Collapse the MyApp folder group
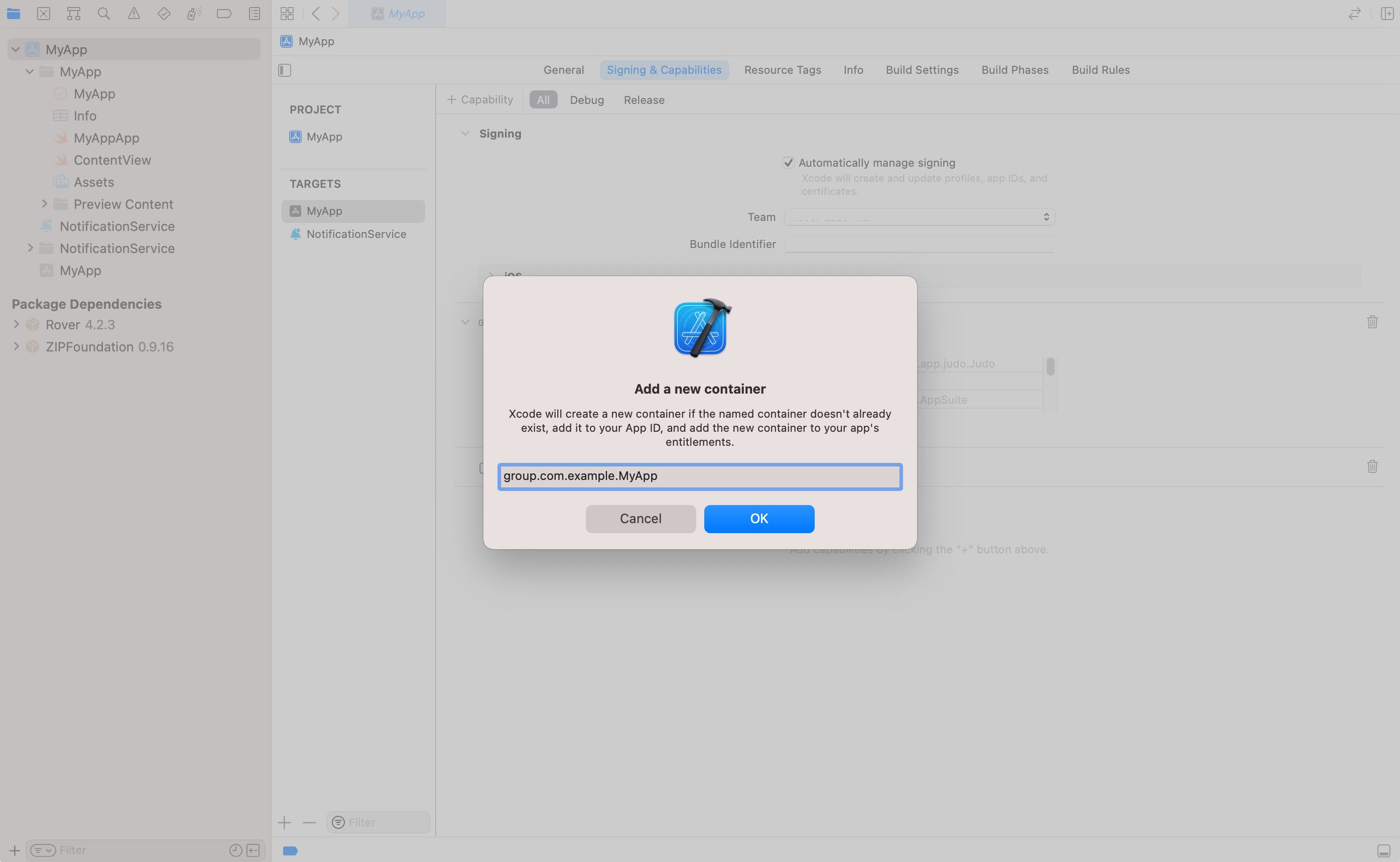 click(30, 71)
